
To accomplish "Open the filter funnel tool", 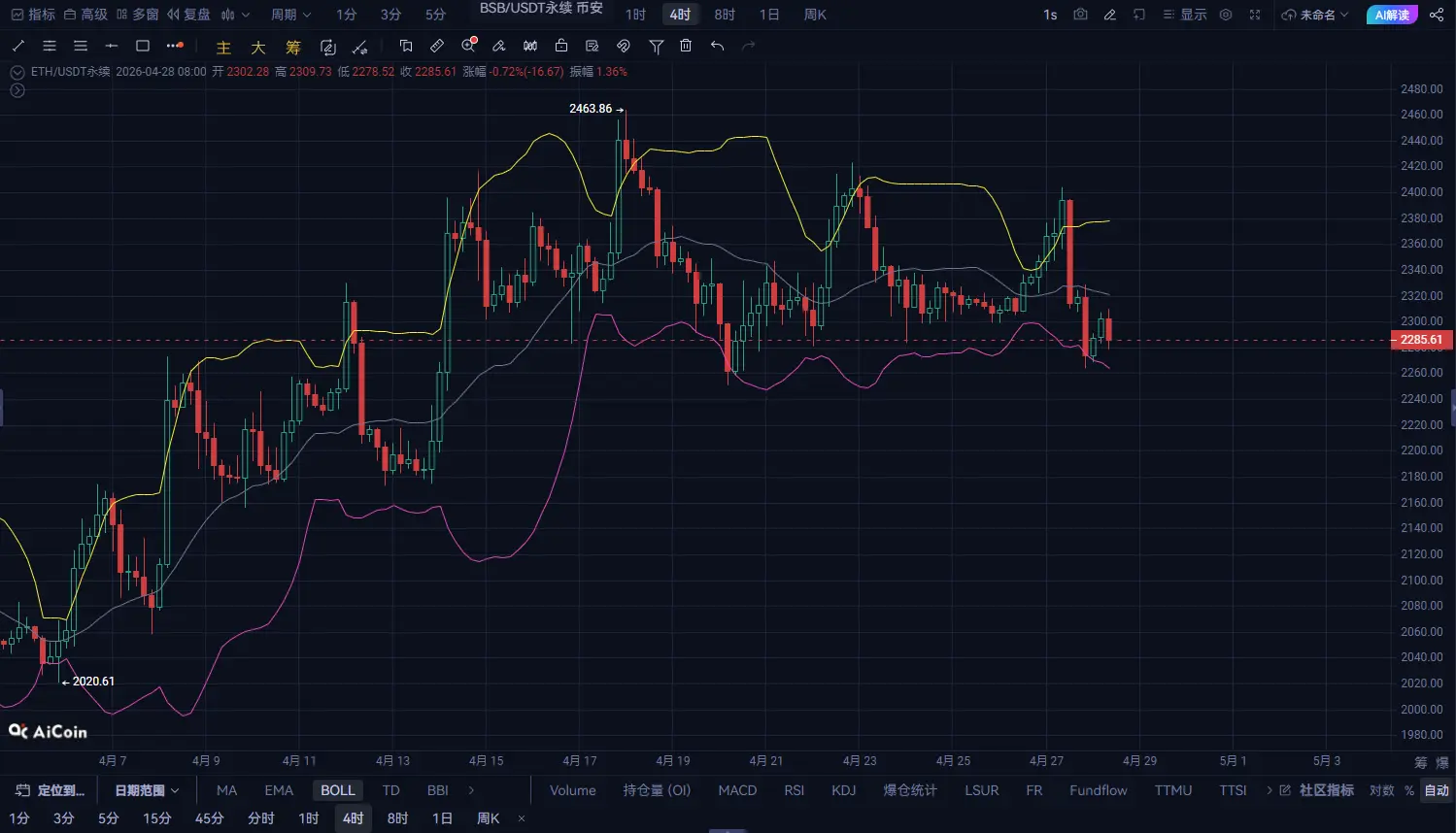I will point(657,46).
